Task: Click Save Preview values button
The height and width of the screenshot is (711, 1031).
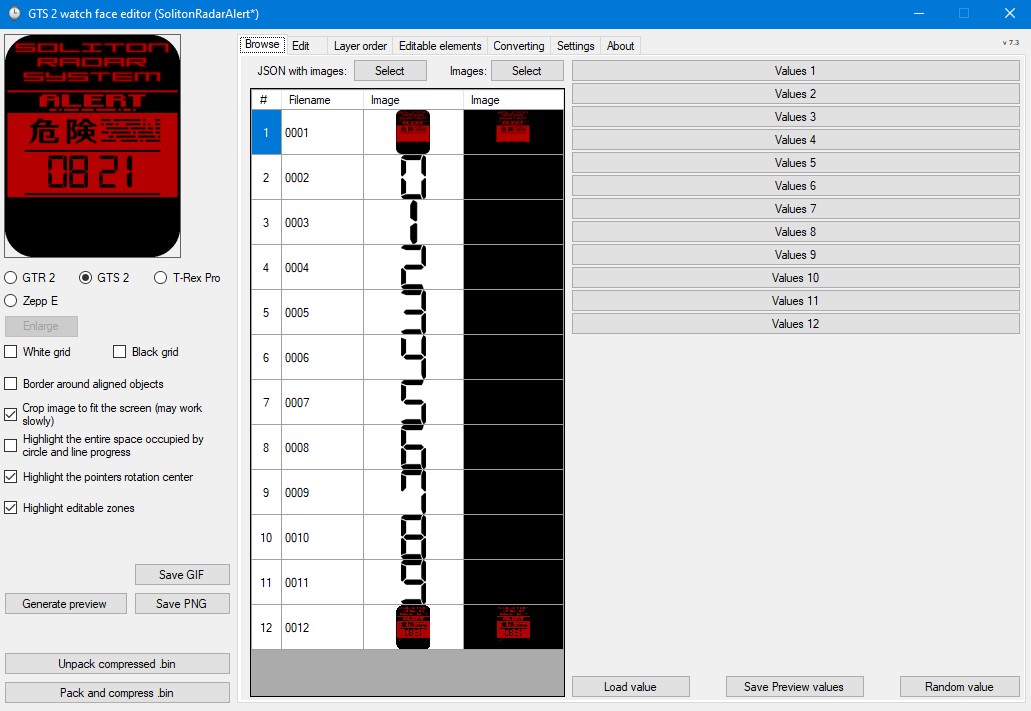Action: [x=794, y=687]
